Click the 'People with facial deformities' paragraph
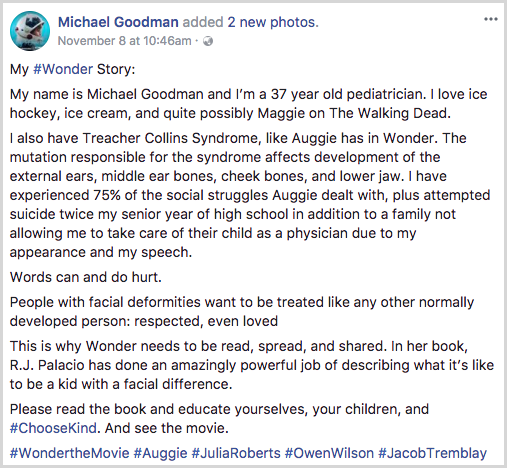 [x=242, y=312]
